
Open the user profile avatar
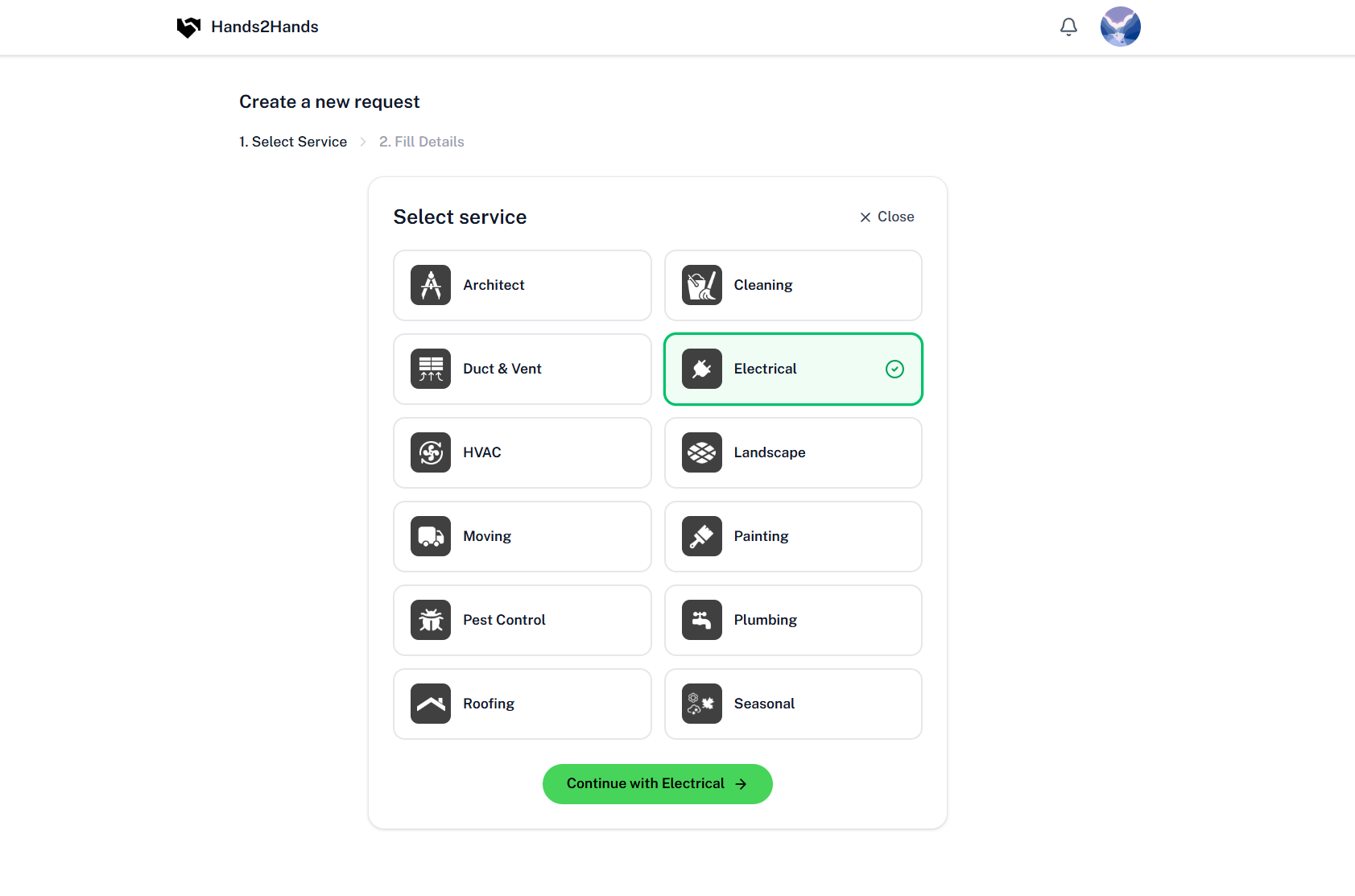1121,27
